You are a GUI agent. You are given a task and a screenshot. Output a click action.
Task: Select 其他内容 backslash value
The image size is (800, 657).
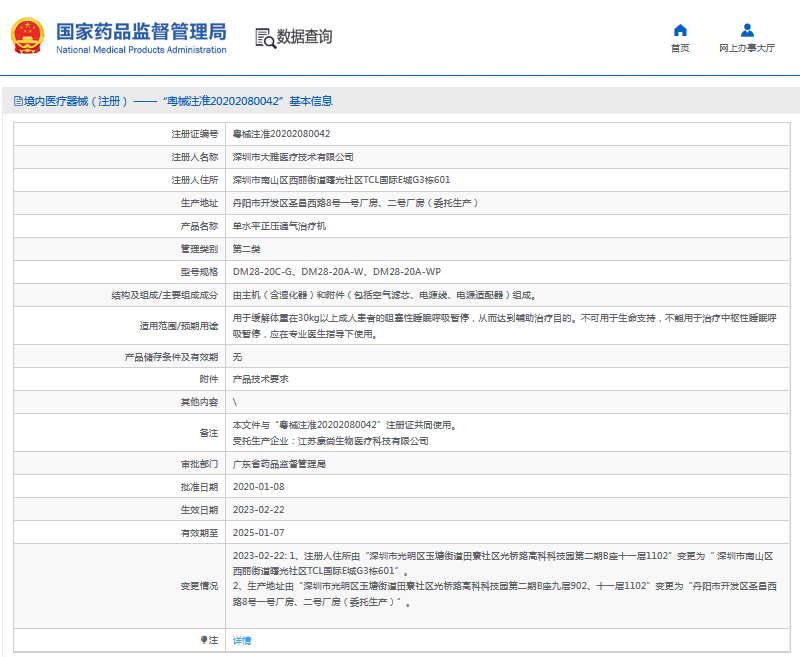point(235,402)
